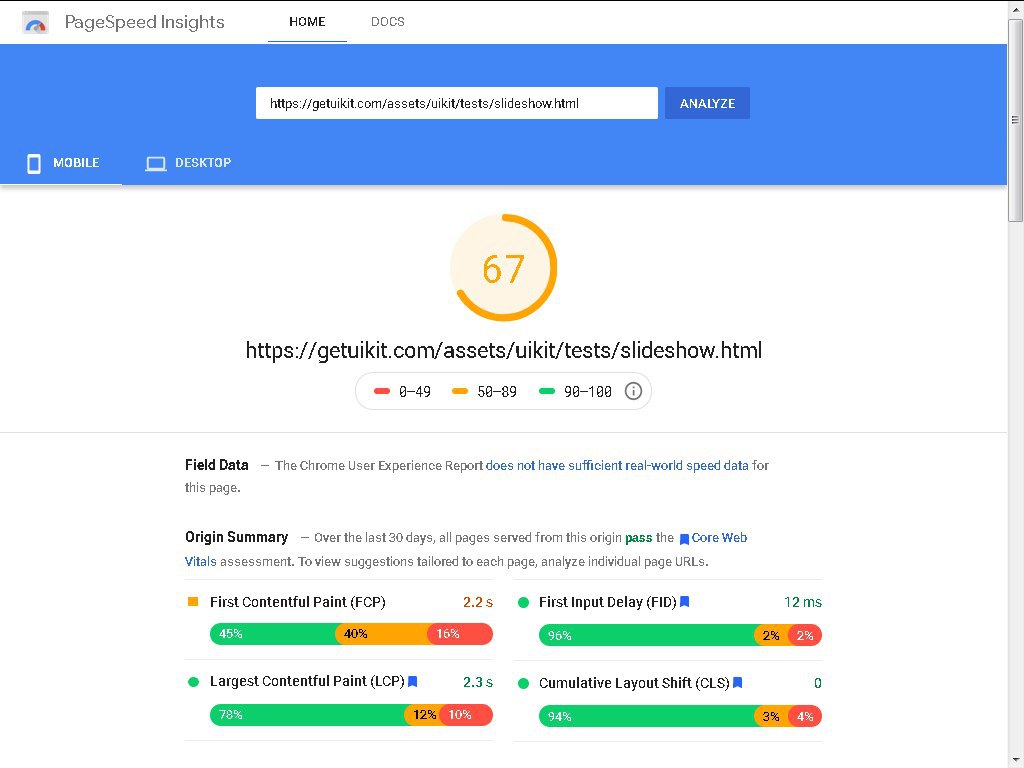This screenshot has height=768, width=1024.
Task: Click the PageSpeed Insights logo icon
Action: click(36, 22)
